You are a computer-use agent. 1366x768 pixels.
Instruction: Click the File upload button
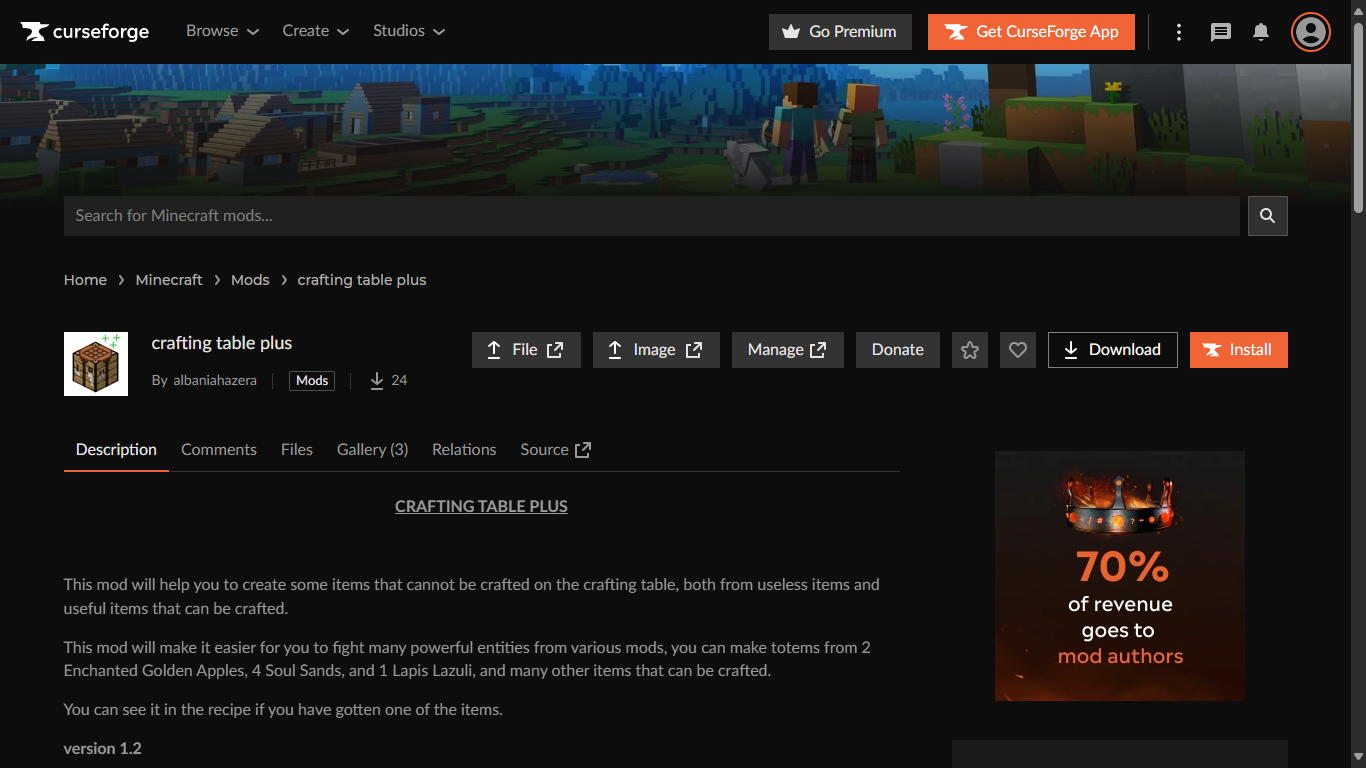[526, 350]
